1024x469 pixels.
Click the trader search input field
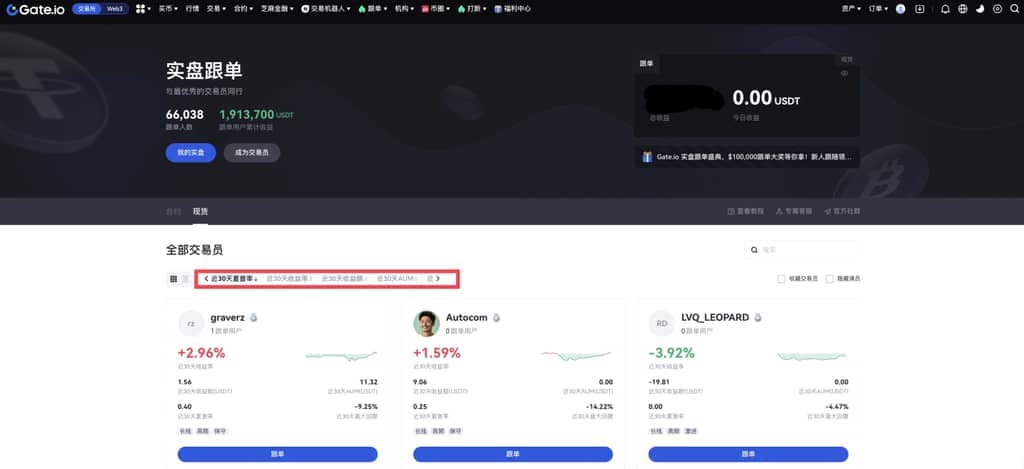[x=805, y=249]
